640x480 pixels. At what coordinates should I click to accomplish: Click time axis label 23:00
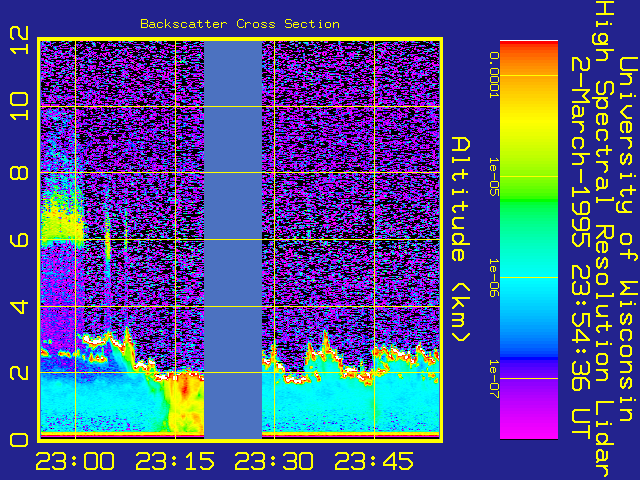[75, 461]
